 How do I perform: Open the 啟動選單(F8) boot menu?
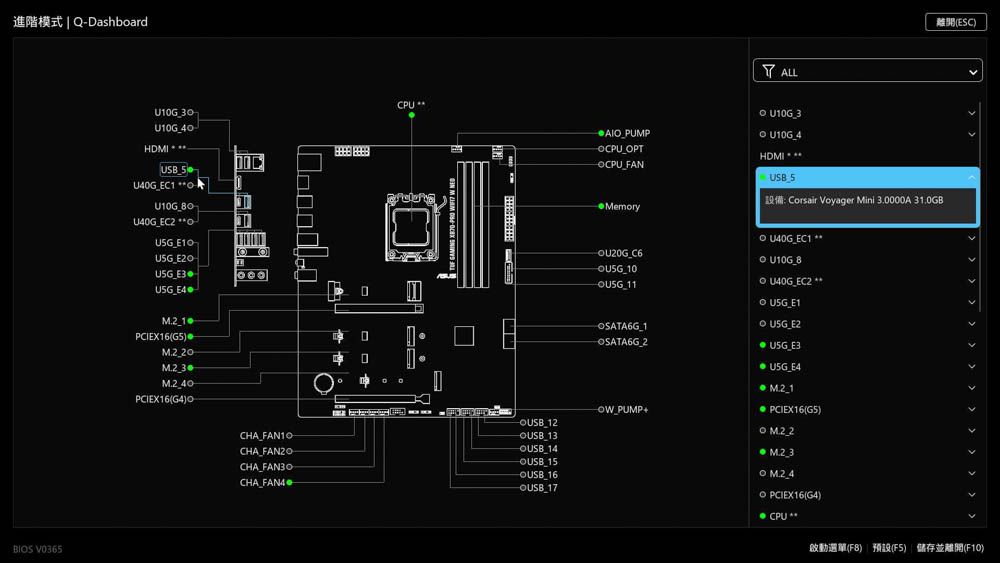click(835, 548)
